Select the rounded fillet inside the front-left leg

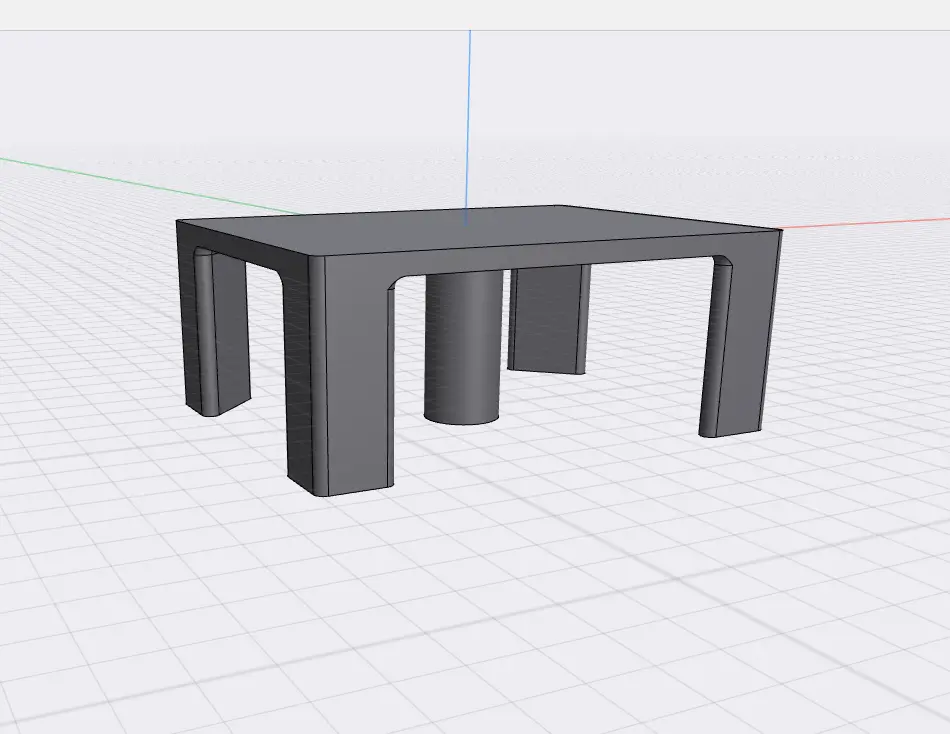click(395, 286)
